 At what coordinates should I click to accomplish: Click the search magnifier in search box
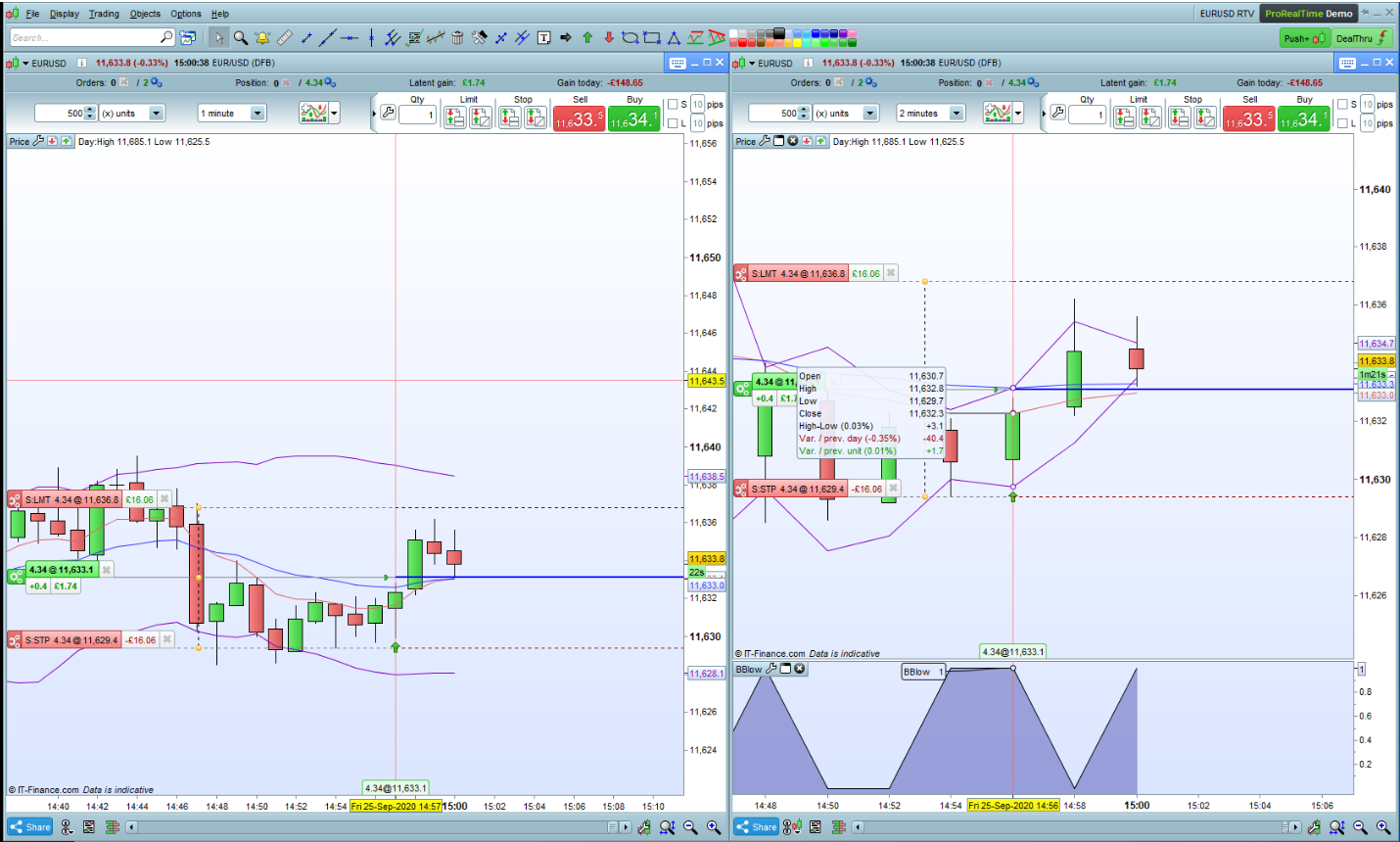[165, 37]
